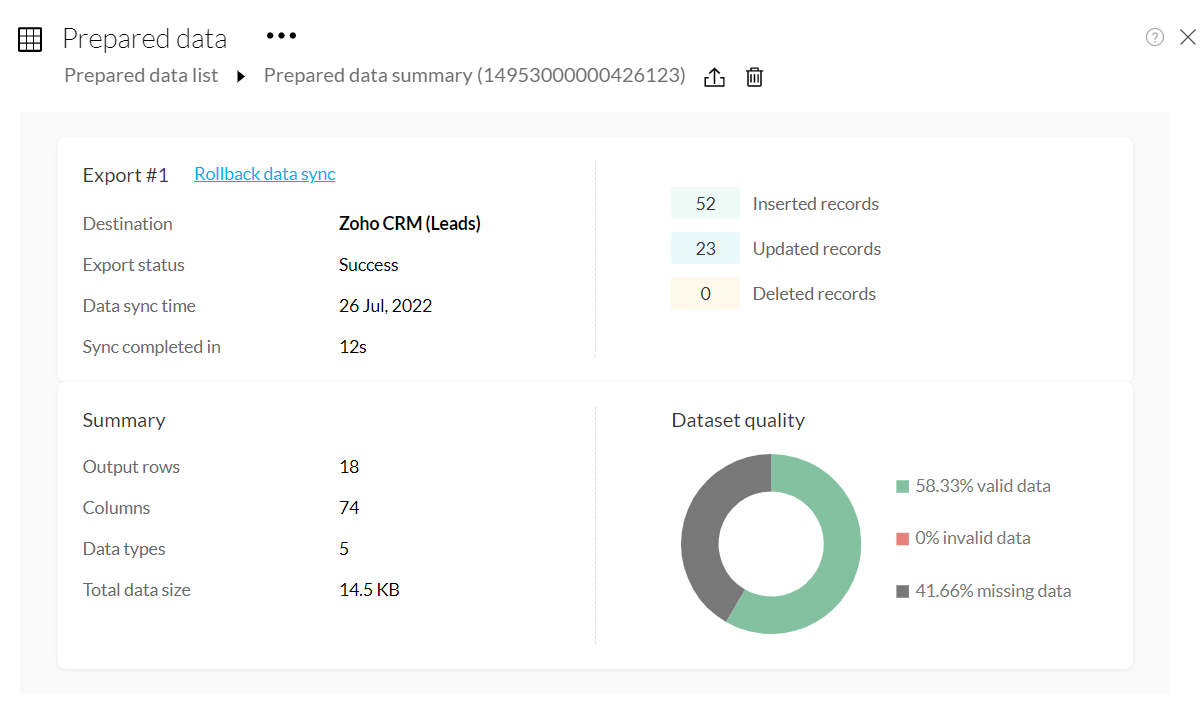Click the 0 deleted records badge
The height and width of the screenshot is (720, 1204).
click(x=705, y=293)
